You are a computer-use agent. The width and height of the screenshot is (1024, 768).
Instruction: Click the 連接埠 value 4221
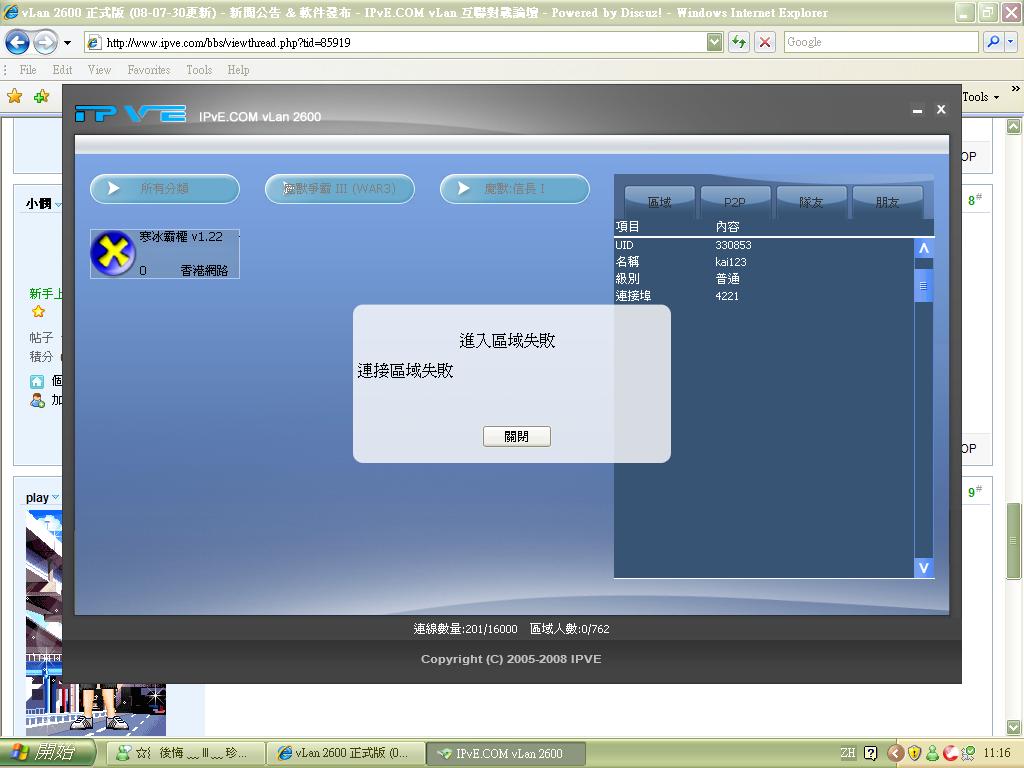[x=727, y=296]
